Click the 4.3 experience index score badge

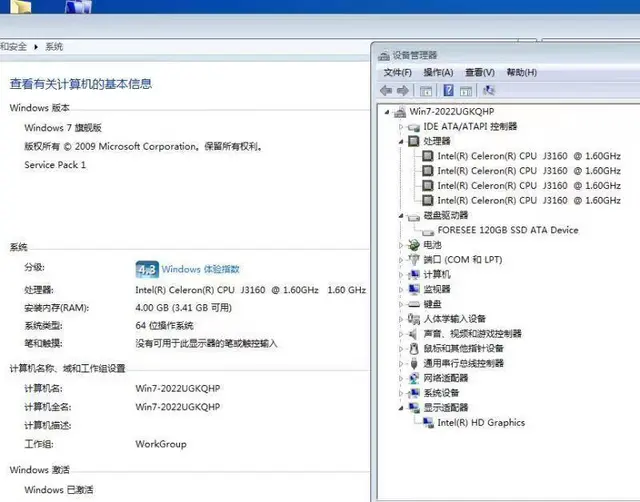(x=147, y=269)
